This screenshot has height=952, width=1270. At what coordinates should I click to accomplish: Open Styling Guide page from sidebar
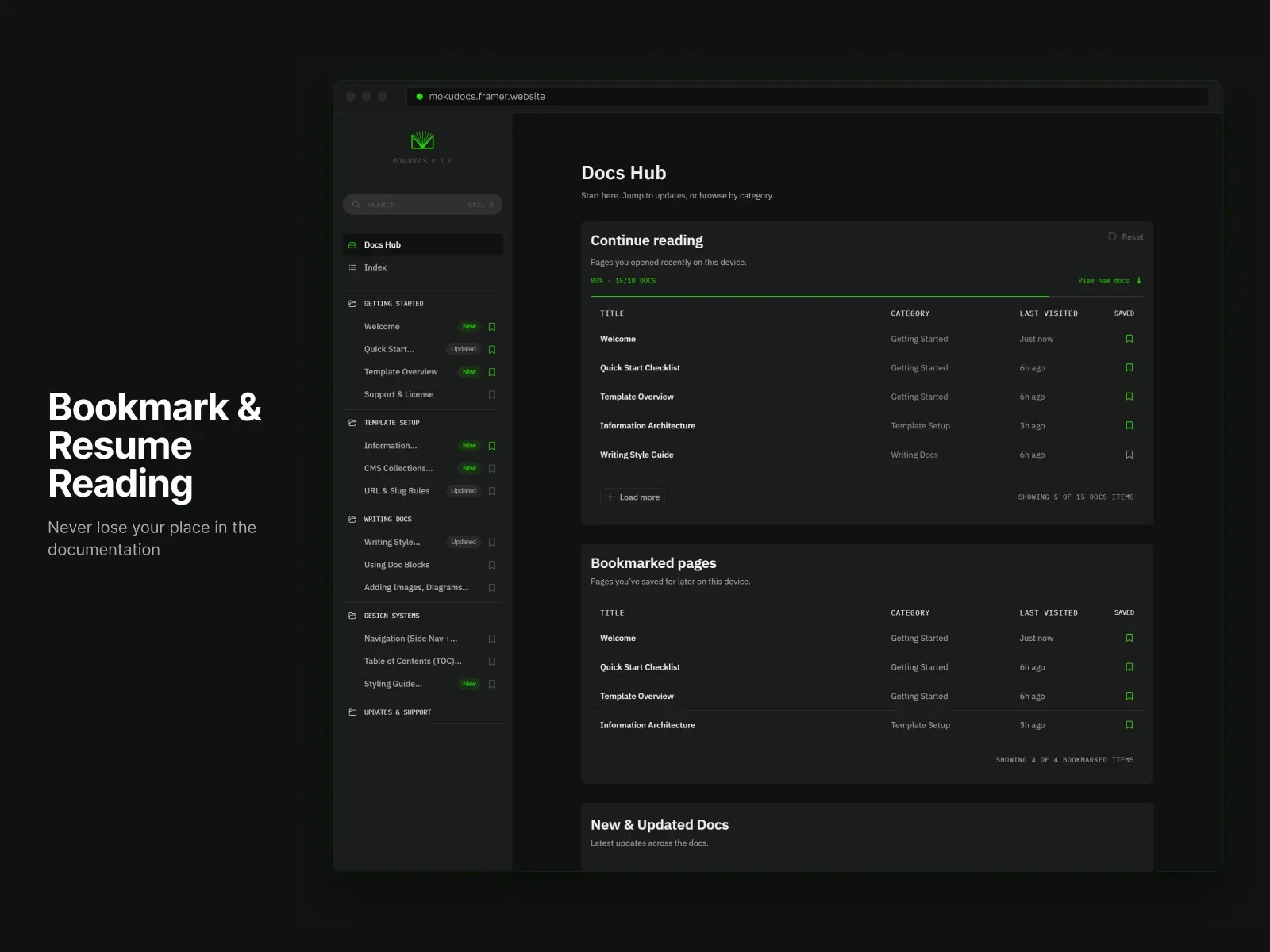pyautogui.click(x=393, y=685)
